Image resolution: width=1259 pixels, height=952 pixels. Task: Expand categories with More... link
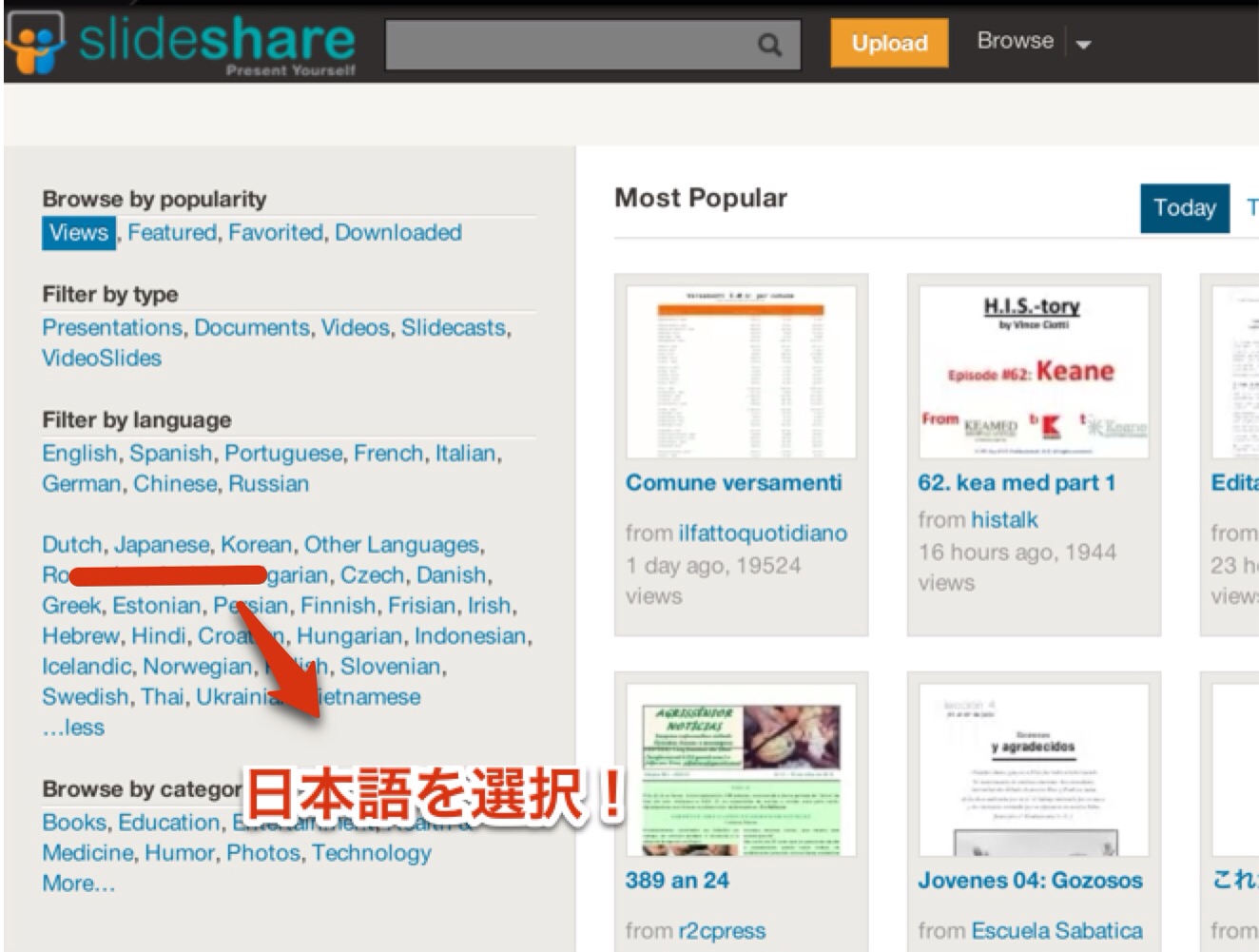click(78, 883)
